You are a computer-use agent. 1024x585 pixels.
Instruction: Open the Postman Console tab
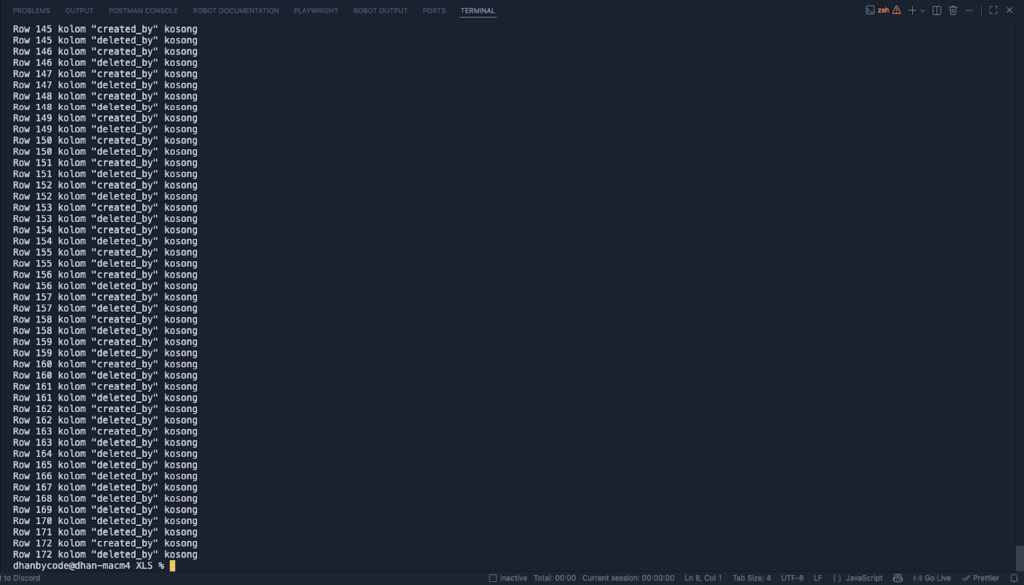(143, 11)
